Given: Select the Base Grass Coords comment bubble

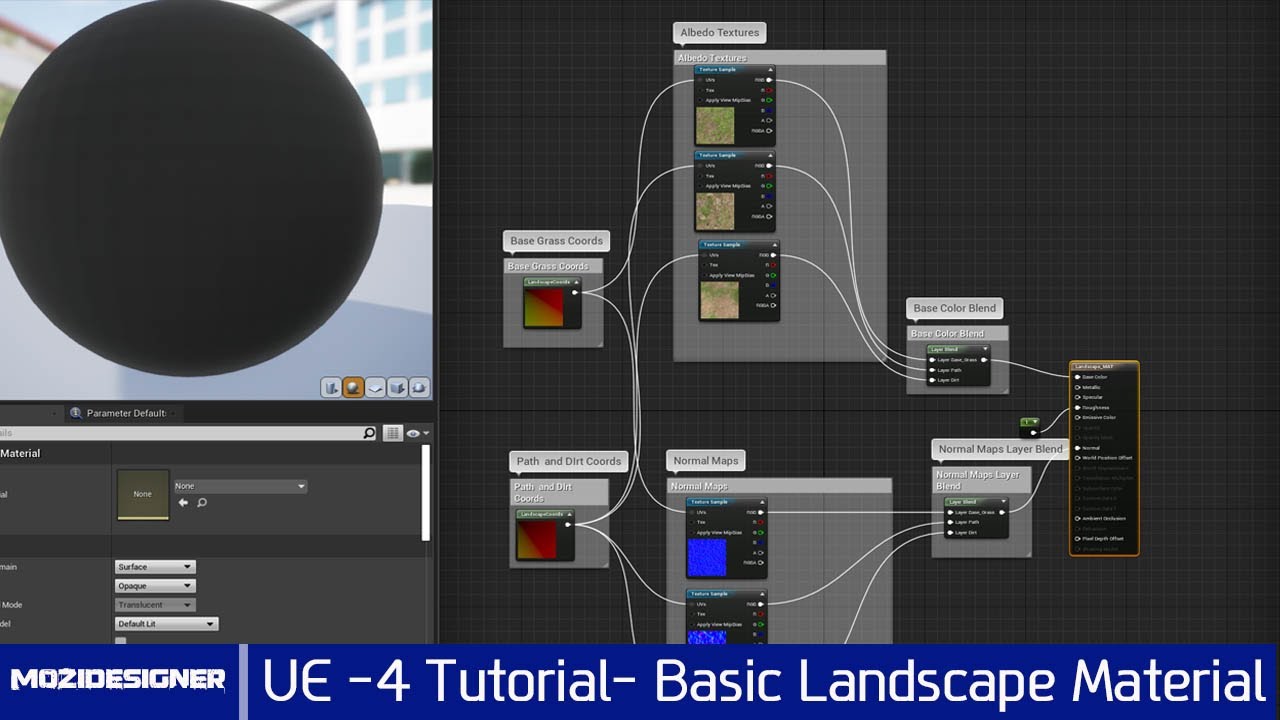Looking at the screenshot, I should coord(556,241).
